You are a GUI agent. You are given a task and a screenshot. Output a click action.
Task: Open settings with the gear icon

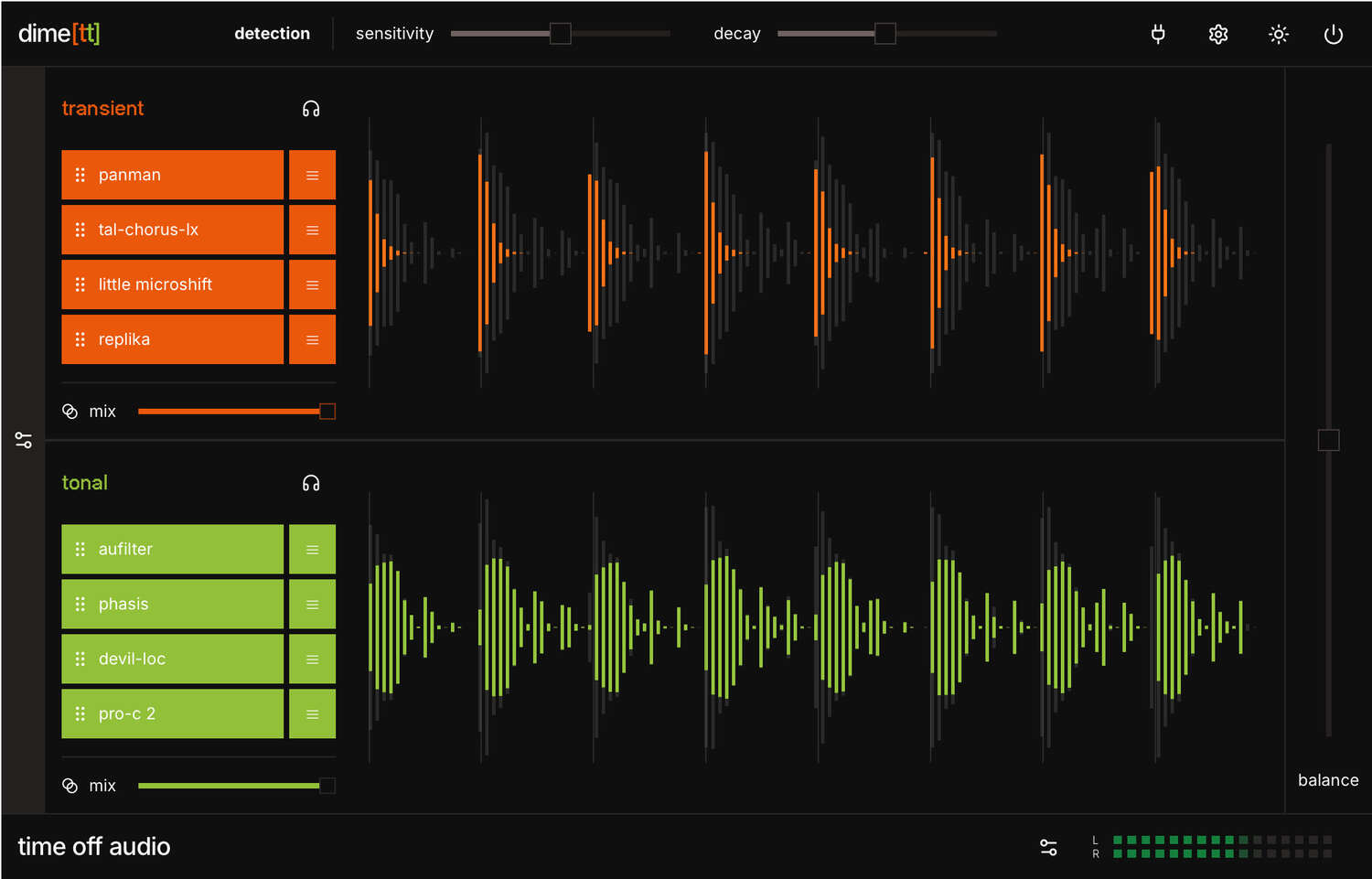tap(1218, 35)
